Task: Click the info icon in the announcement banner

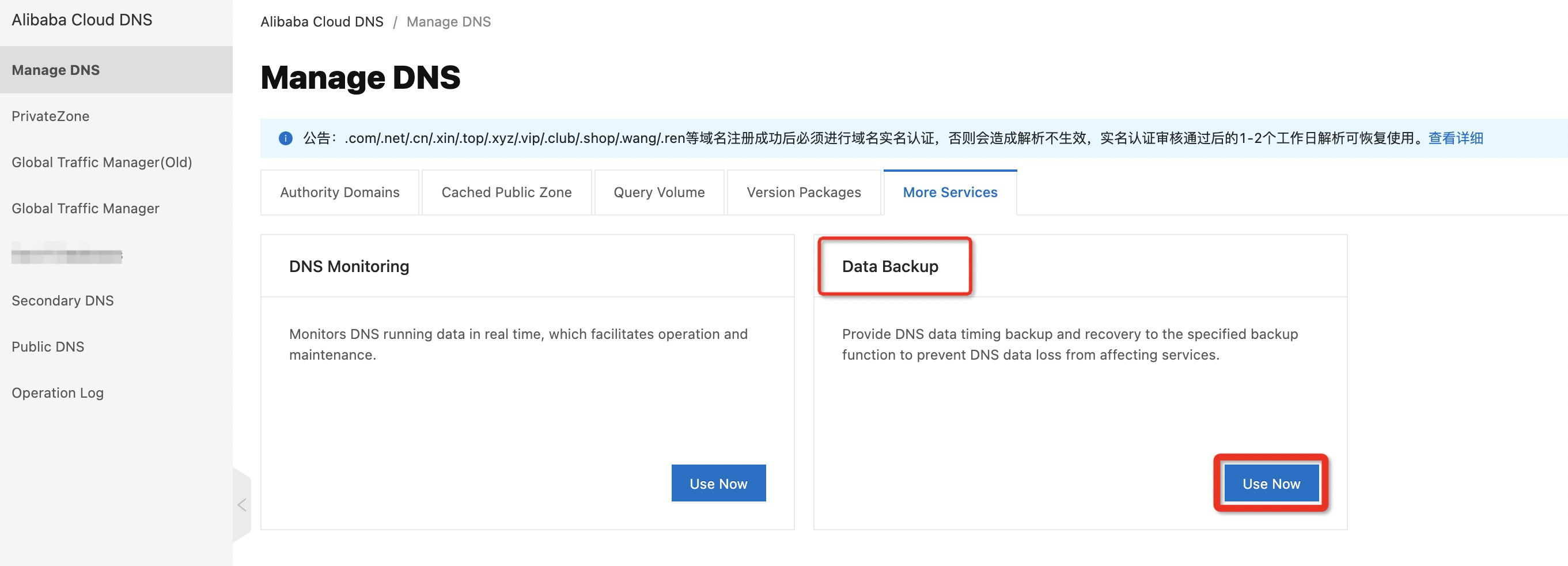Action: pos(286,138)
